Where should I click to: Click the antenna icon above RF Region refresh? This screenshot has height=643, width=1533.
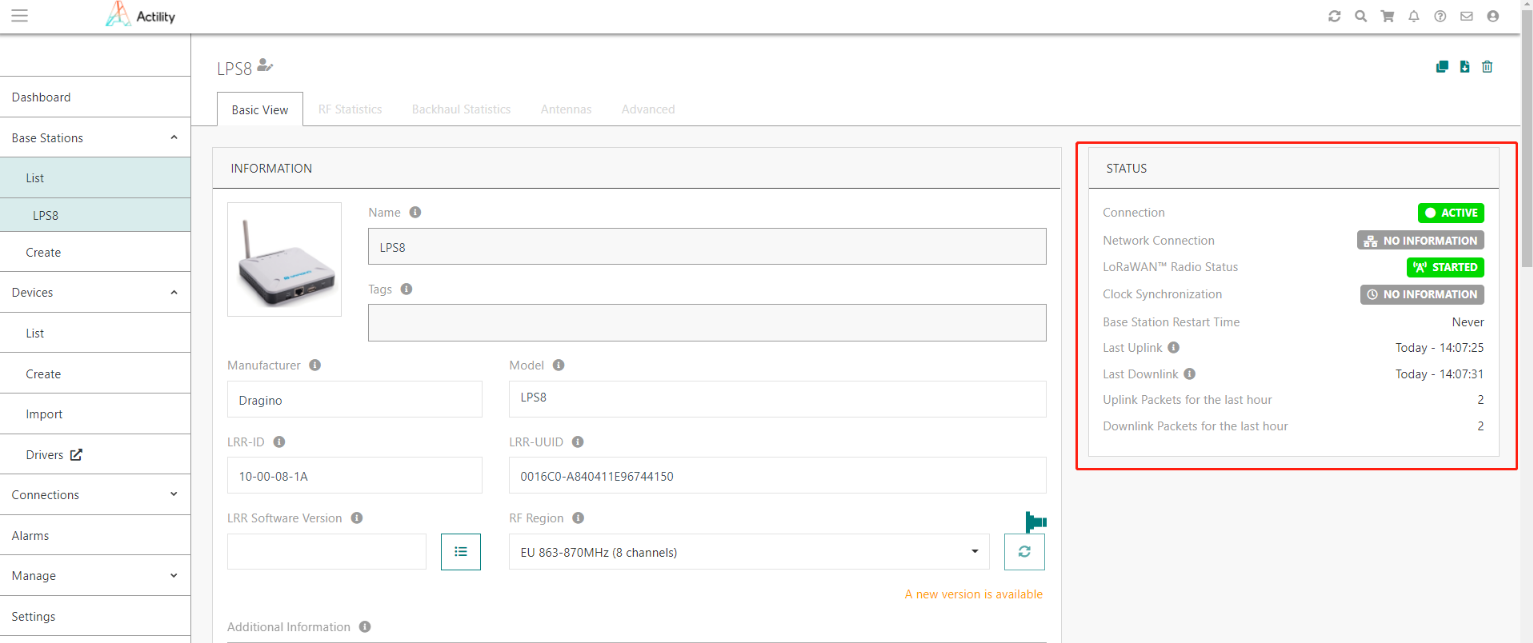(1035, 521)
